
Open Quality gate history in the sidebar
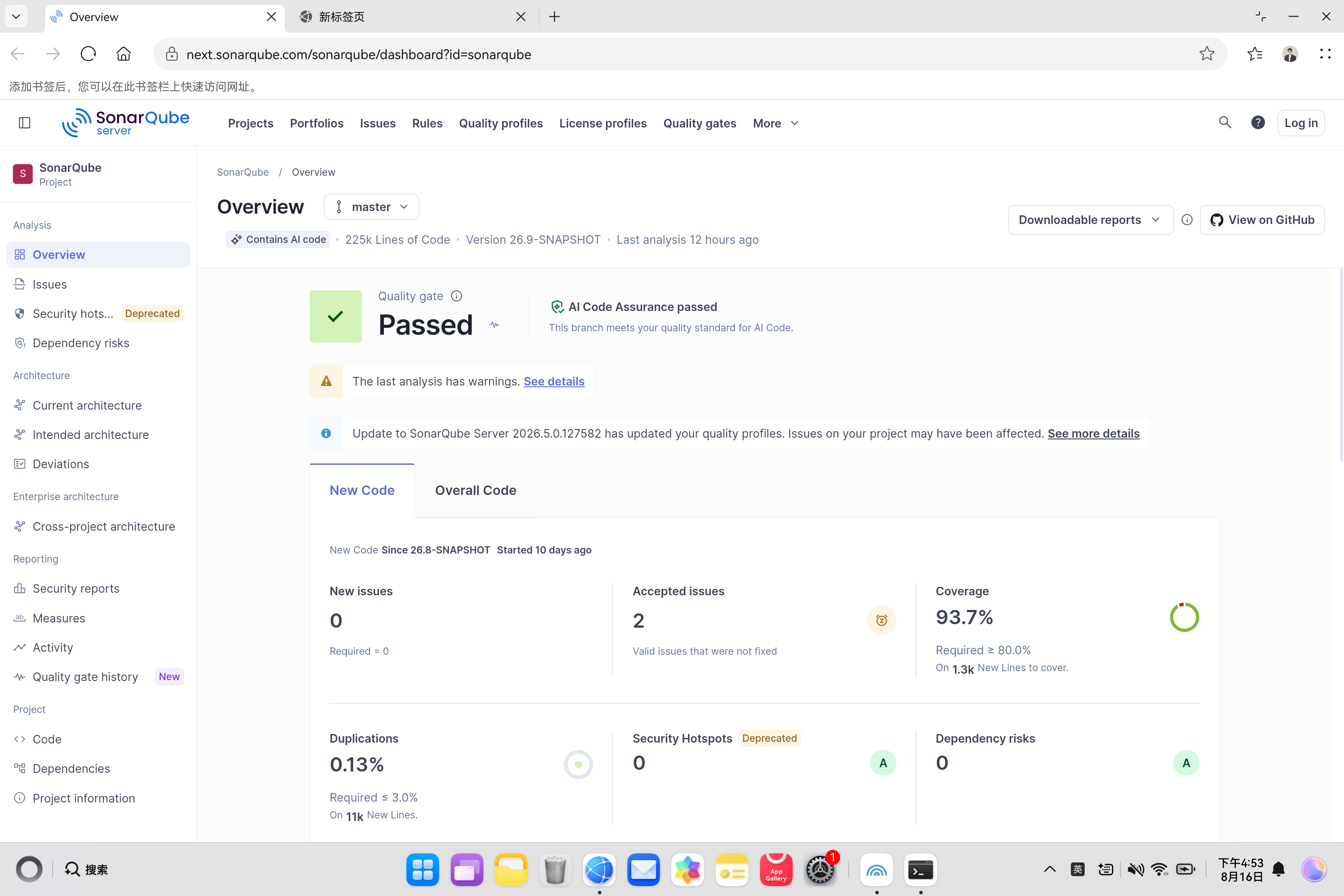point(98,677)
